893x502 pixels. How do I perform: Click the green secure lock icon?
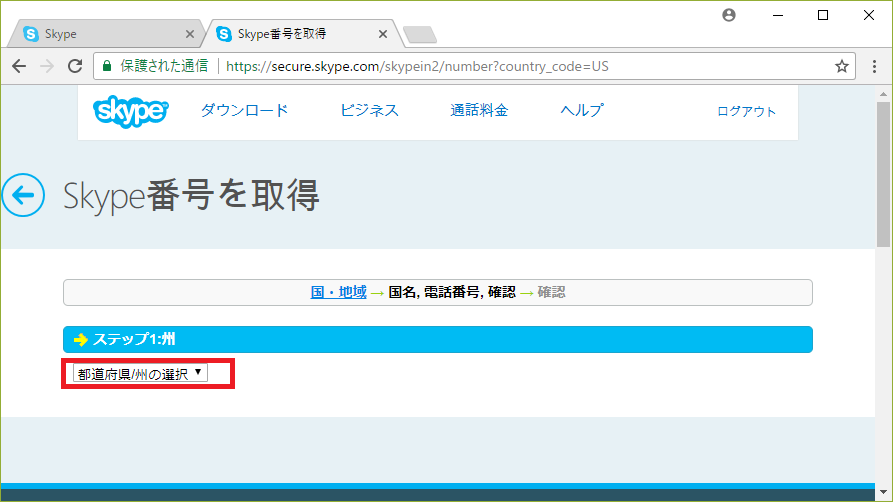[x=106, y=66]
